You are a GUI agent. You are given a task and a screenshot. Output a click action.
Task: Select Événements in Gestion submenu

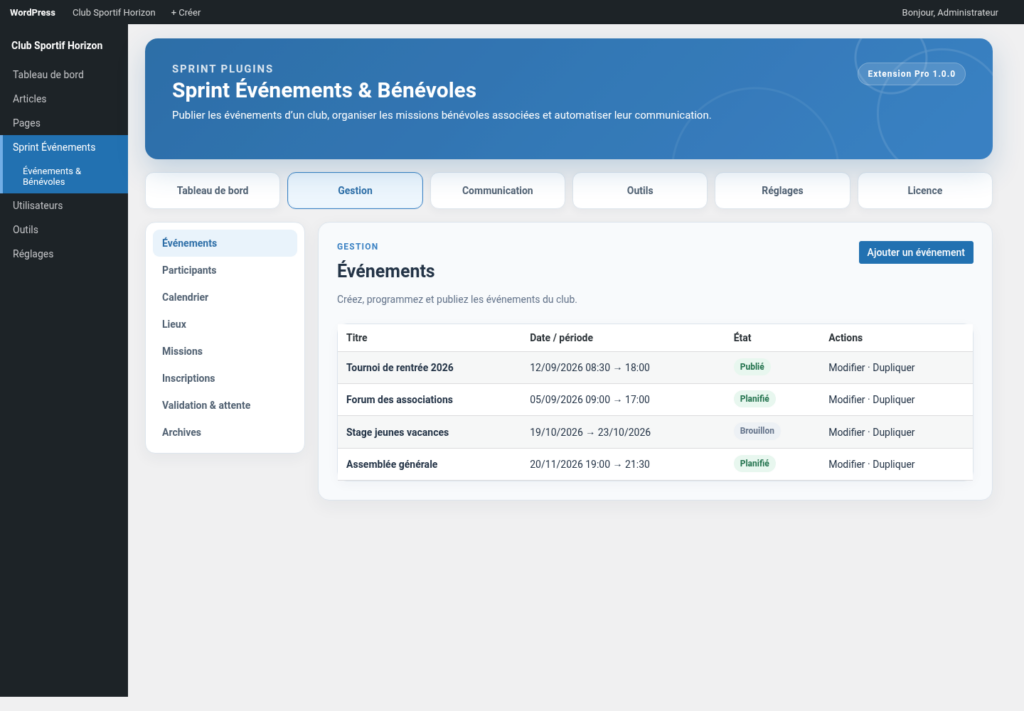pos(225,243)
